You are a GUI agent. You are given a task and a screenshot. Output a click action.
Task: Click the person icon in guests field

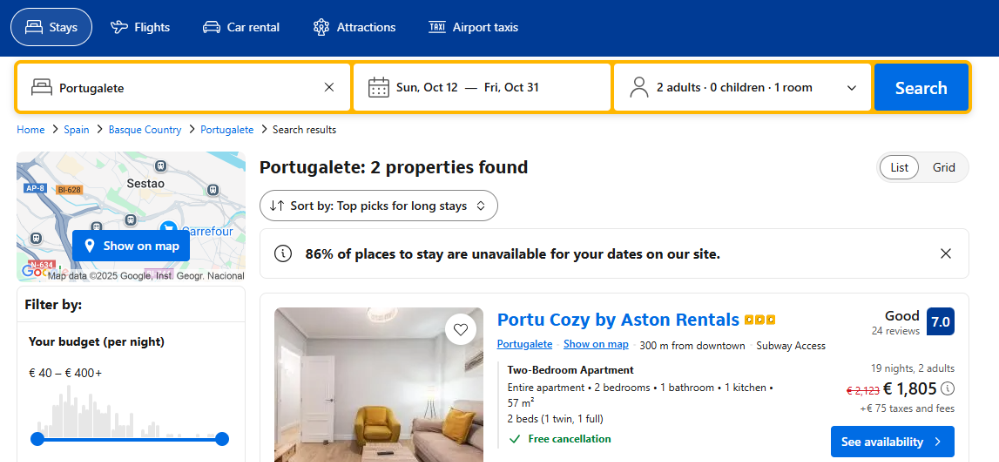click(639, 87)
